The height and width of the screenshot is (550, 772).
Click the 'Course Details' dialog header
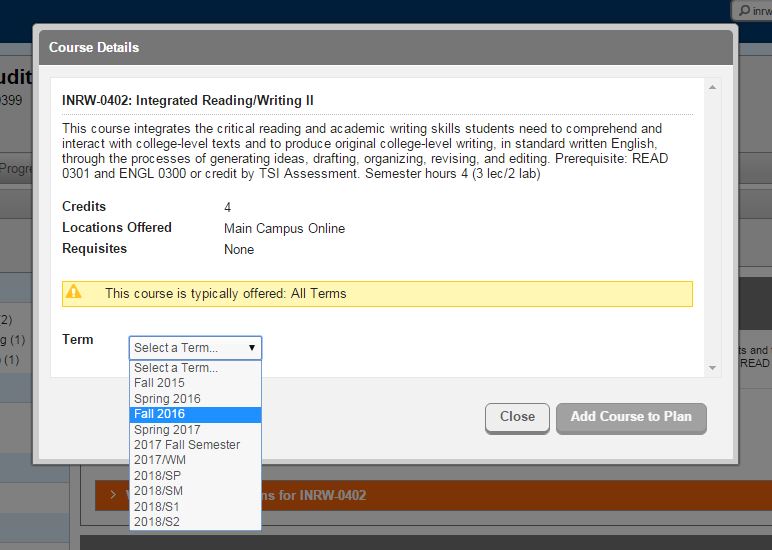386,47
